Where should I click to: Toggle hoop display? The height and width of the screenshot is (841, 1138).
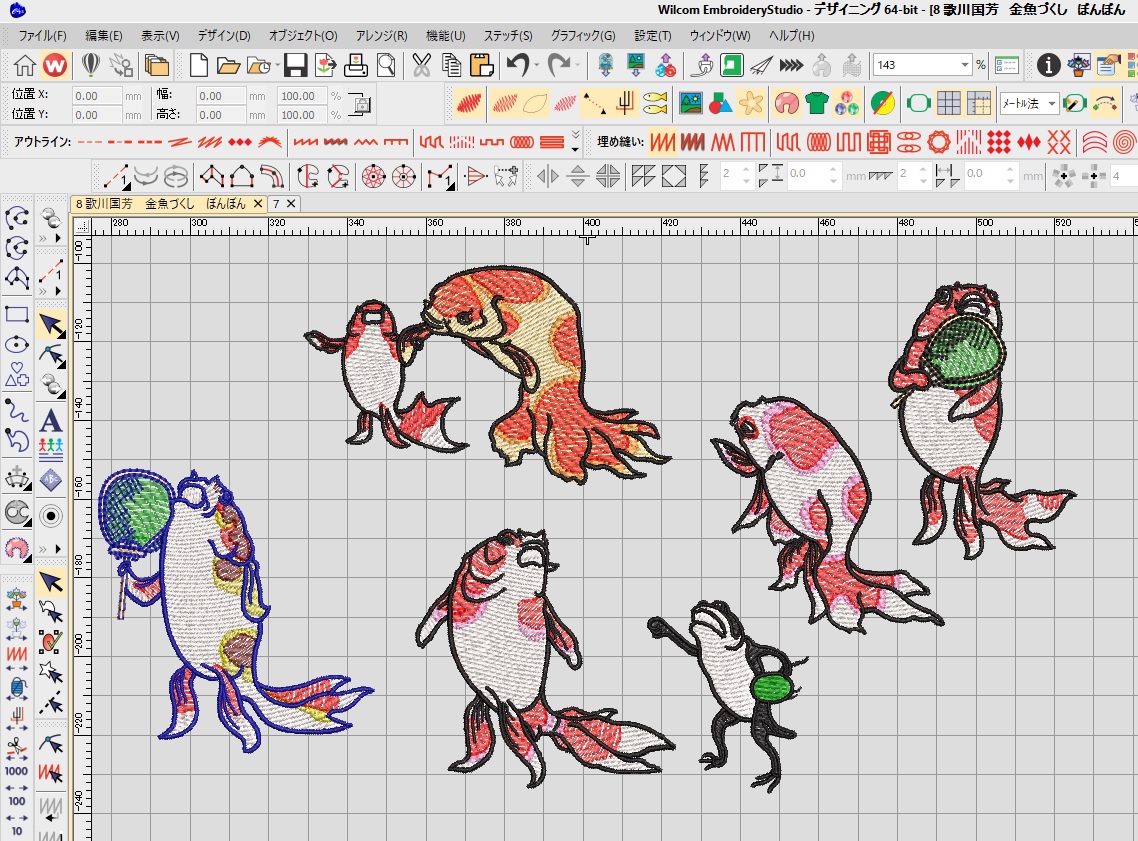(x=918, y=103)
